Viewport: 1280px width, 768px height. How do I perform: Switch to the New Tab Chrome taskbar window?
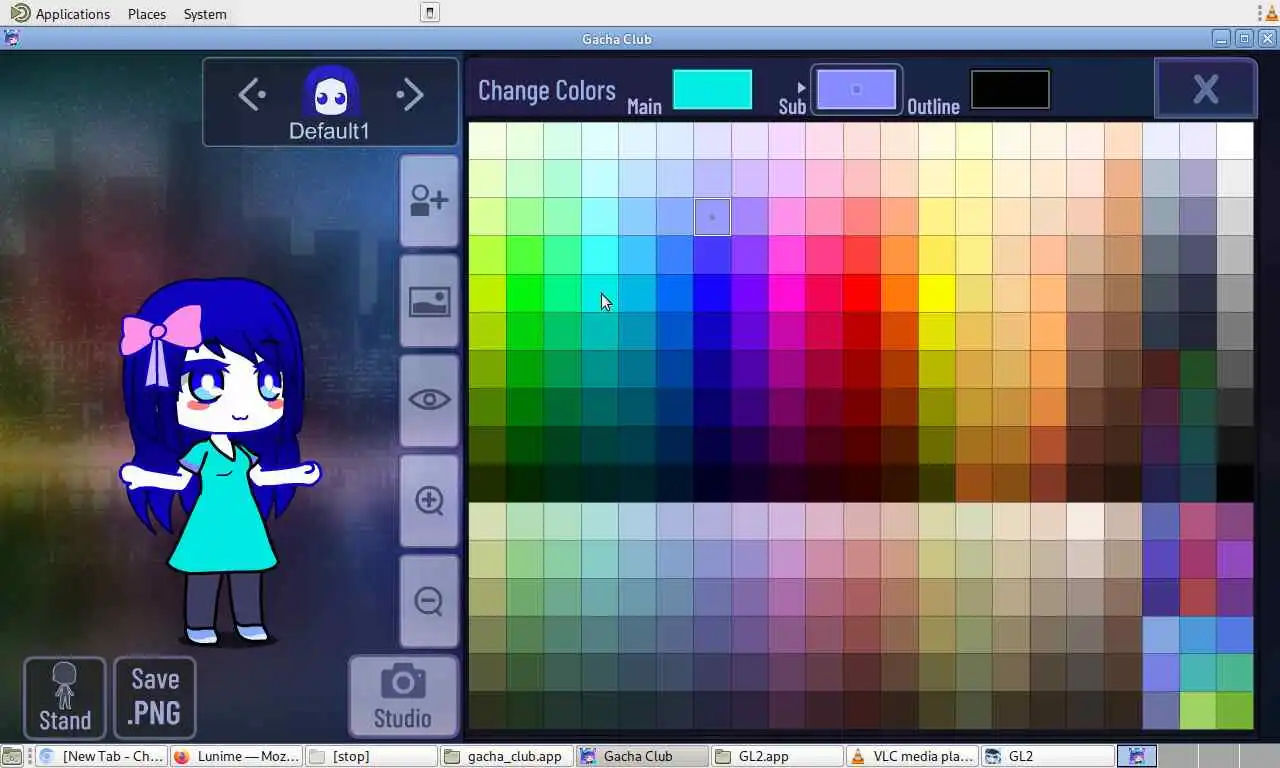click(x=100, y=756)
